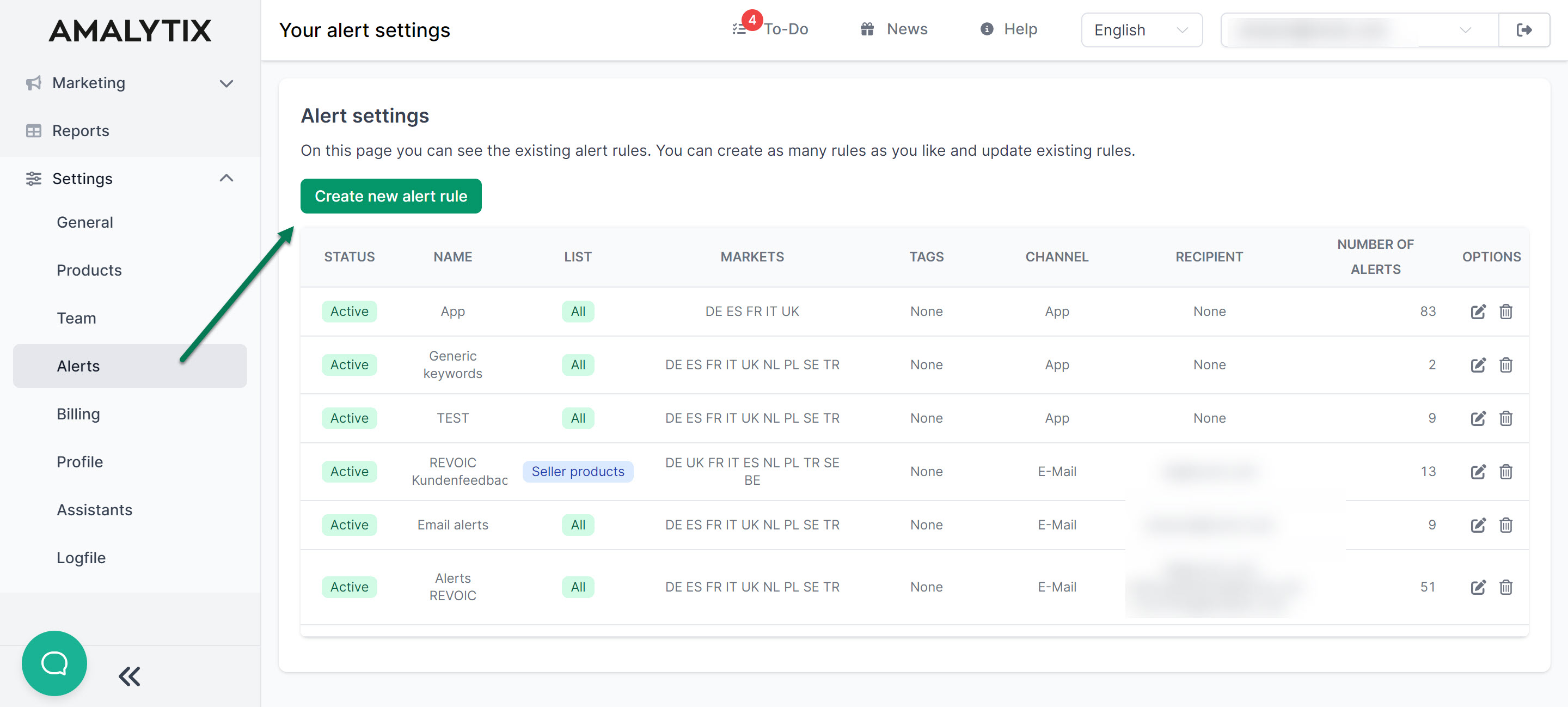Open the To-Do list
This screenshot has height=707, width=1568.
[x=771, y=29]
